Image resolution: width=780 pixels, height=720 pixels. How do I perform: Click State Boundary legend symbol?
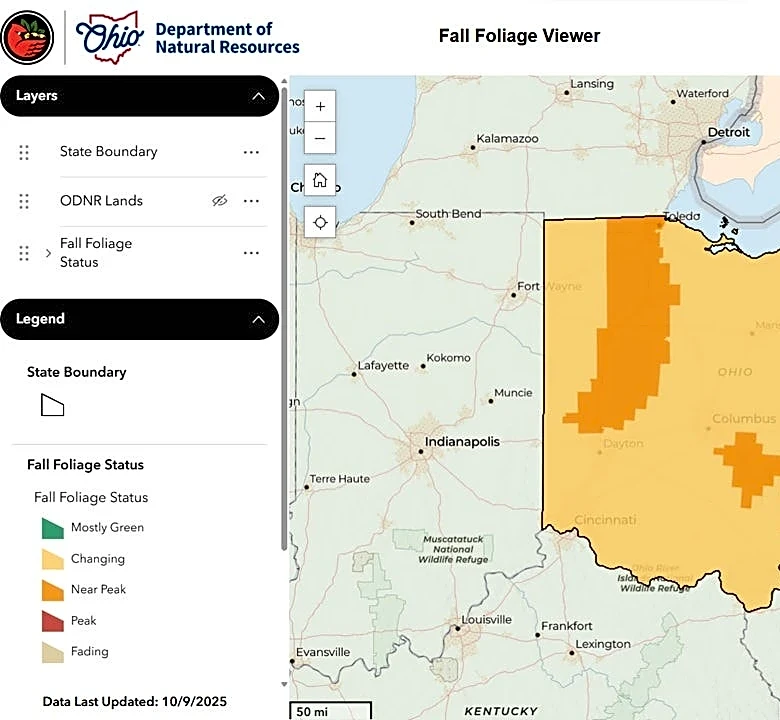click(52, 405)
